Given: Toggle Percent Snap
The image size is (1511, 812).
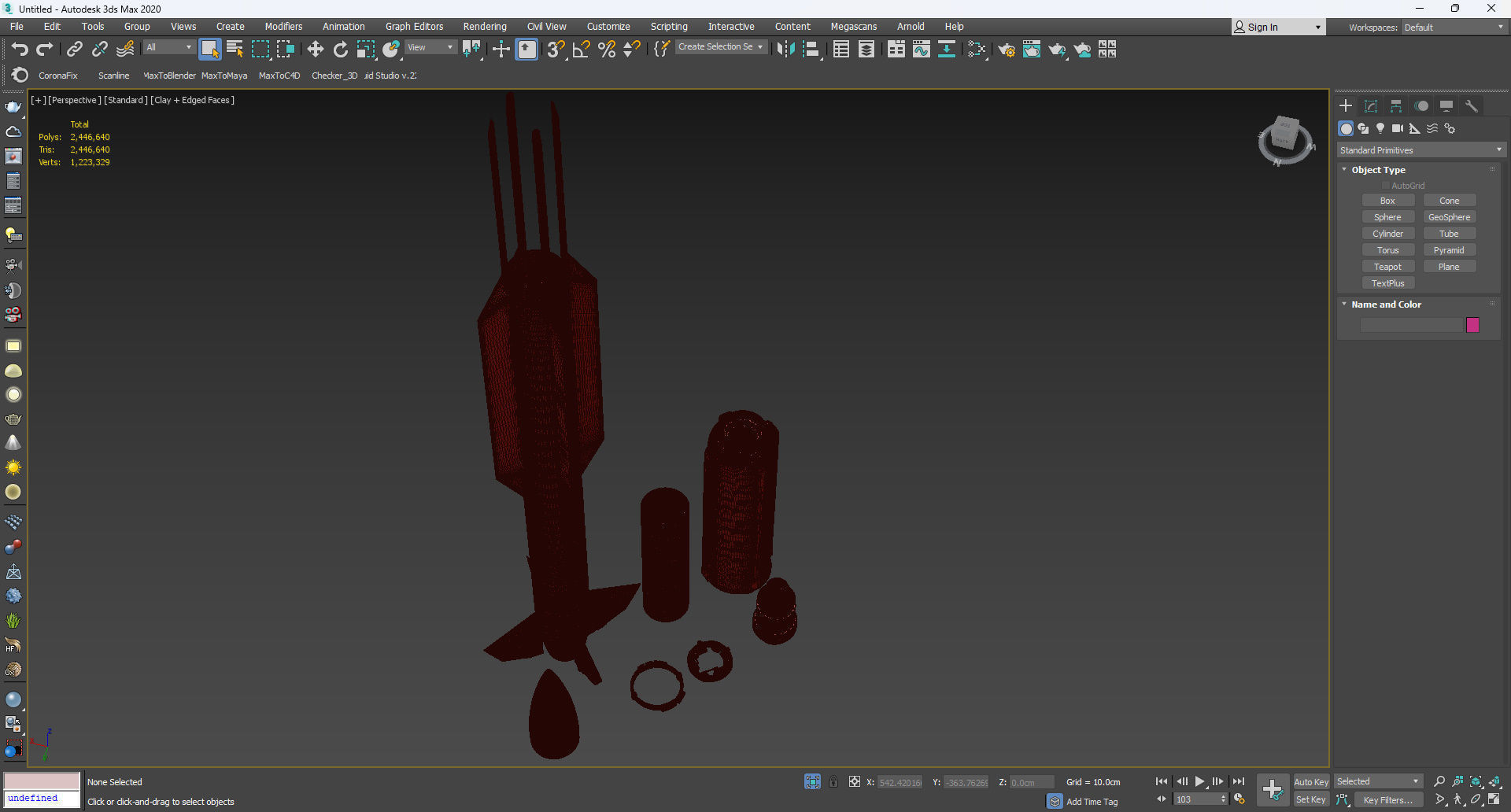Looking at the screenshot, I should pyautogui.click(x=607, y=50).
